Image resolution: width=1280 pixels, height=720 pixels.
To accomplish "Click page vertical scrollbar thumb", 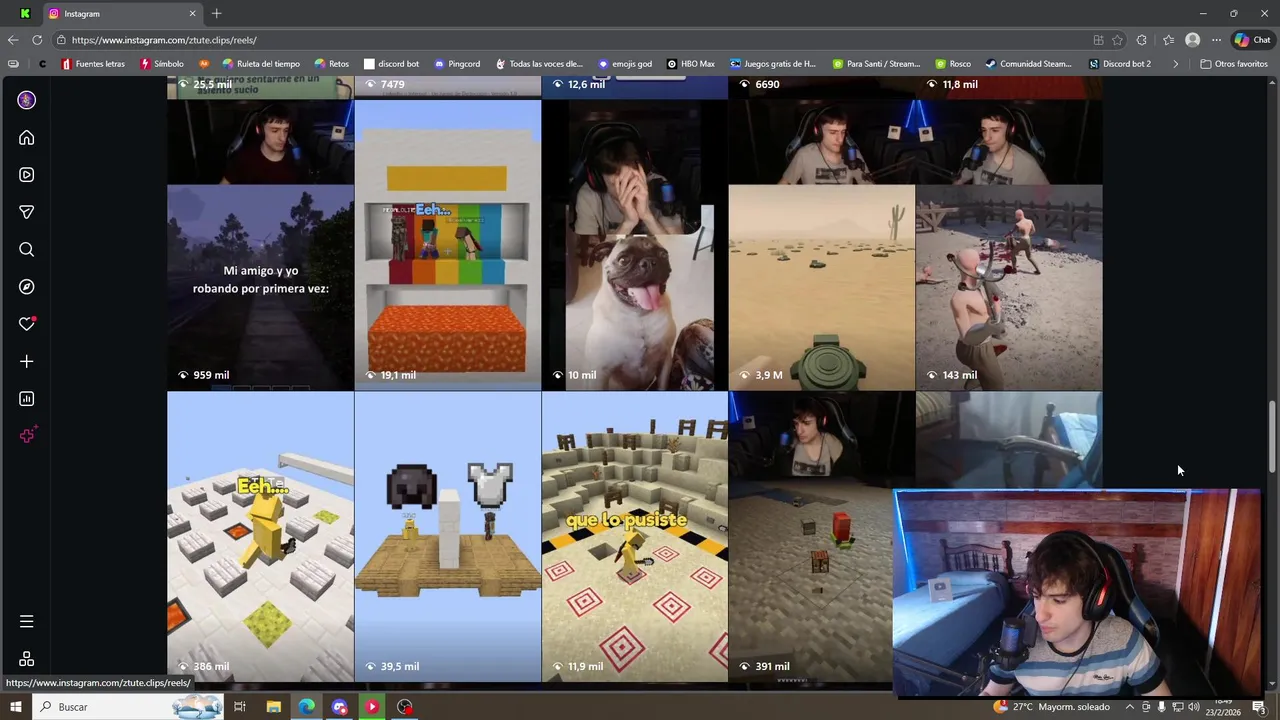I will 1273,435.
